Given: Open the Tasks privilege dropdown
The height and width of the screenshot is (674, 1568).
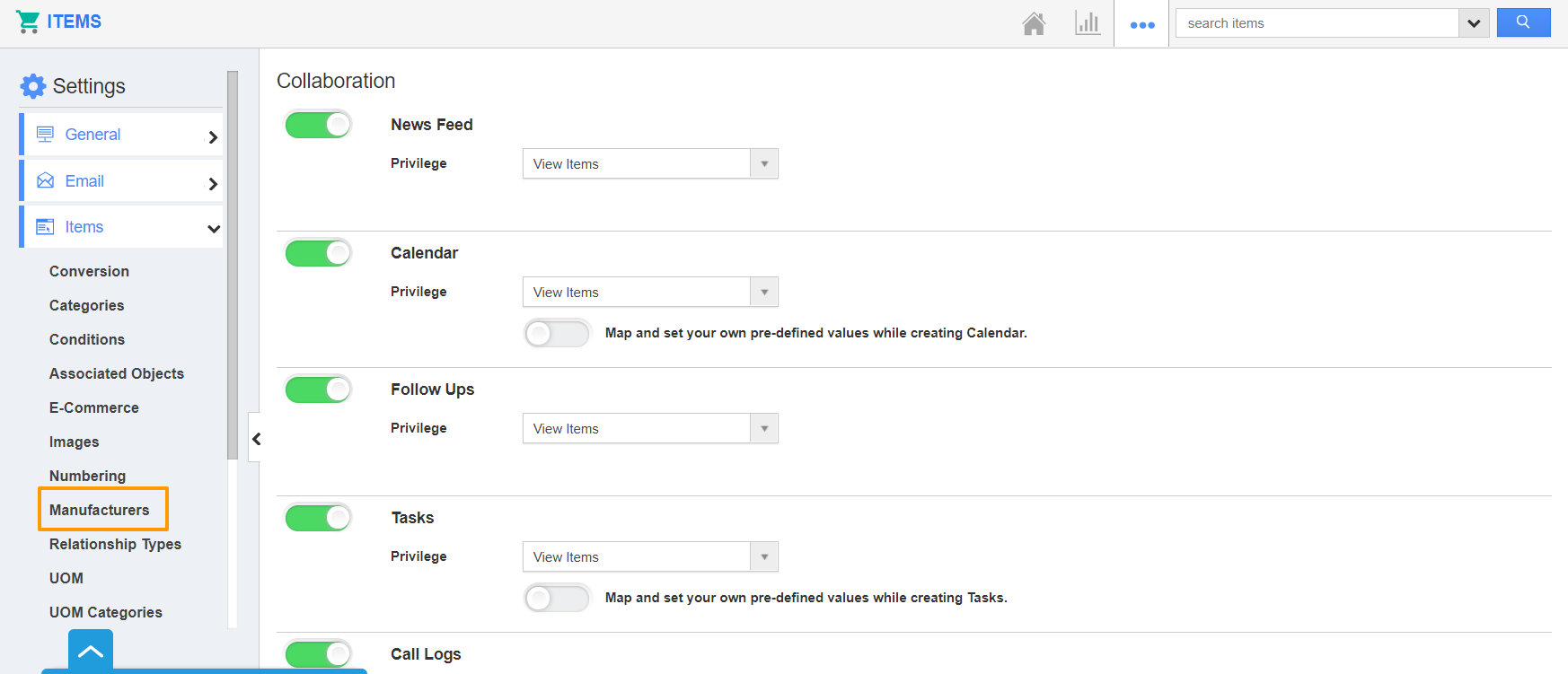Looking at the screenshot, I should (650, 556).
